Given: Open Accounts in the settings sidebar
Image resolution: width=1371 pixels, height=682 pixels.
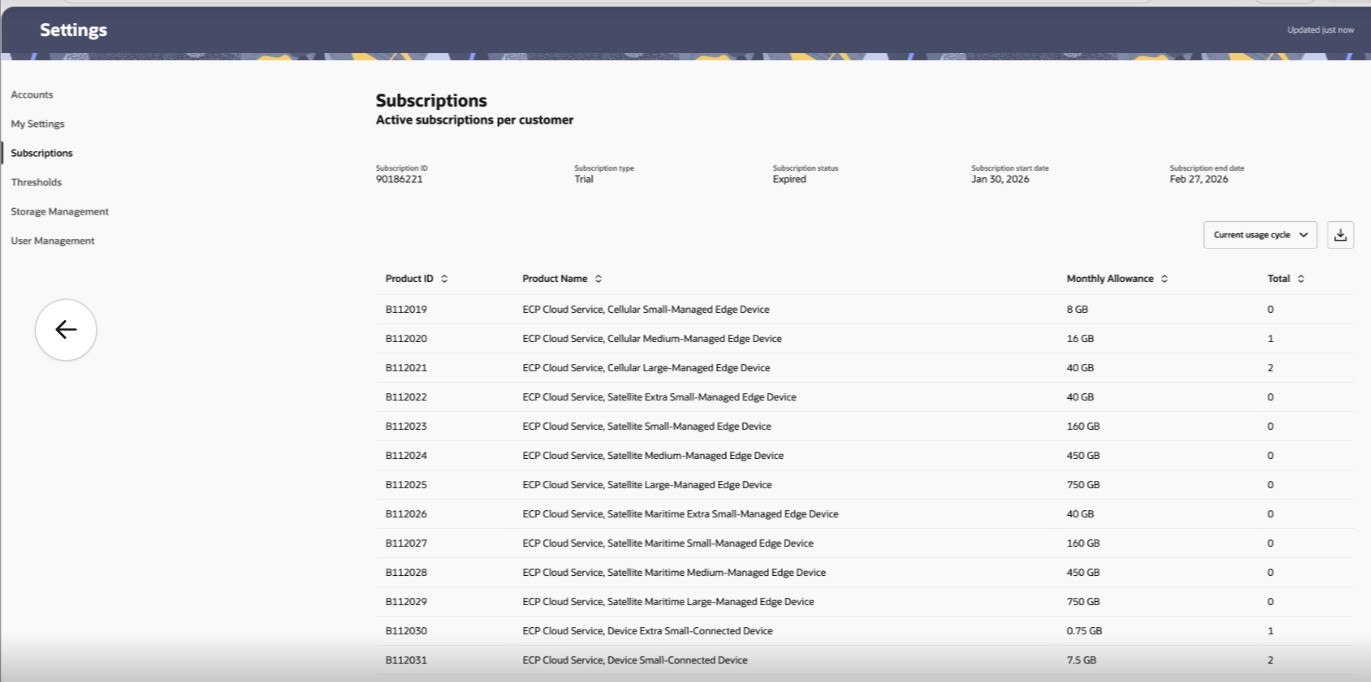Looking at the screenshot, I should (x=32, y=95).
